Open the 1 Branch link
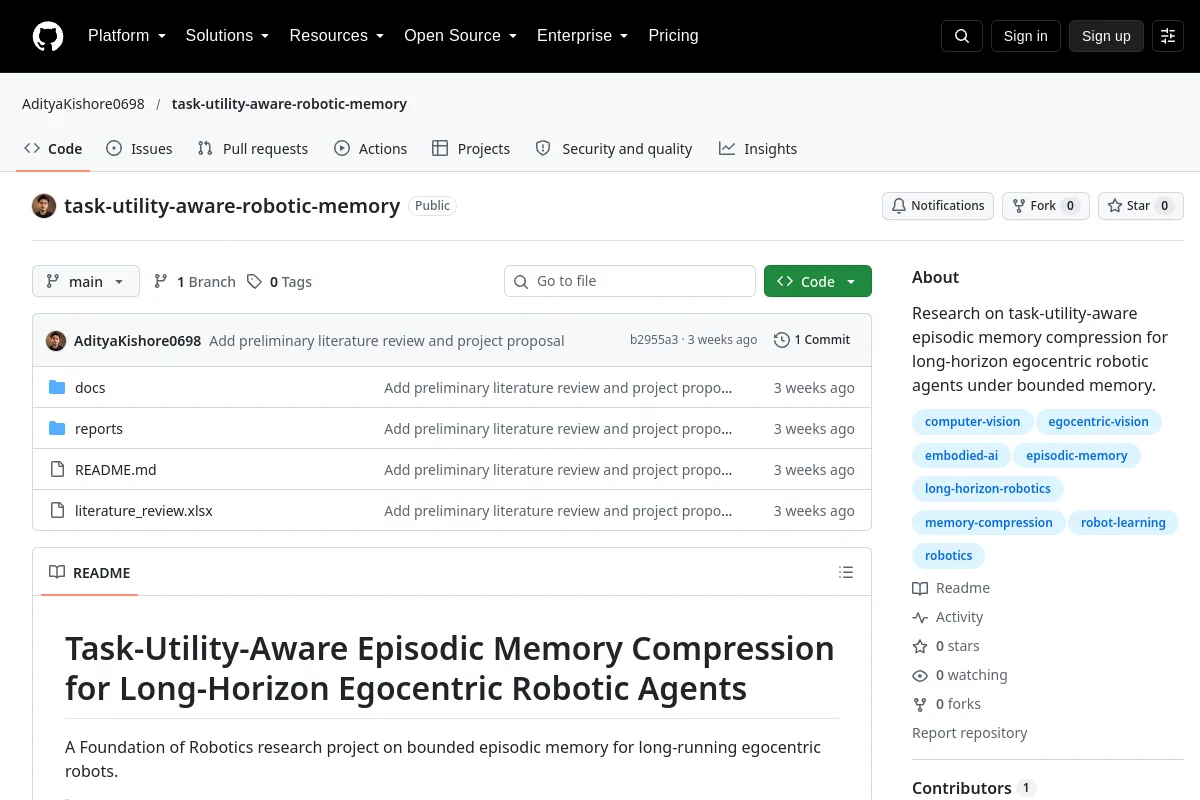Screen dimensions: 1200x800 tap(194, 282)
